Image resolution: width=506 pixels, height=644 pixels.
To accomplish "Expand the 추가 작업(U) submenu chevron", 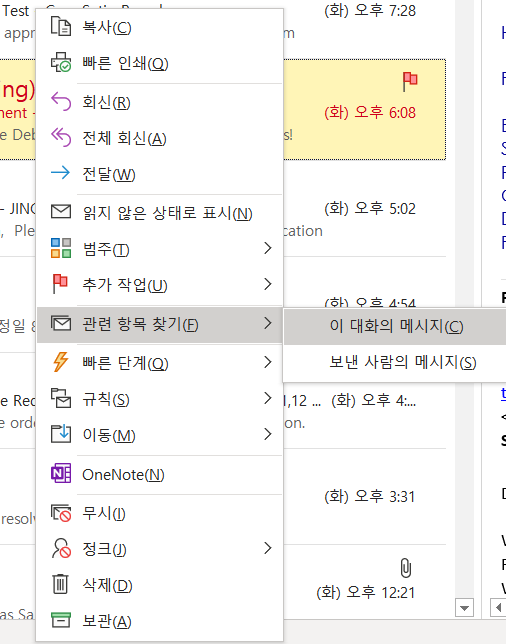I will [x=268, y=284].
